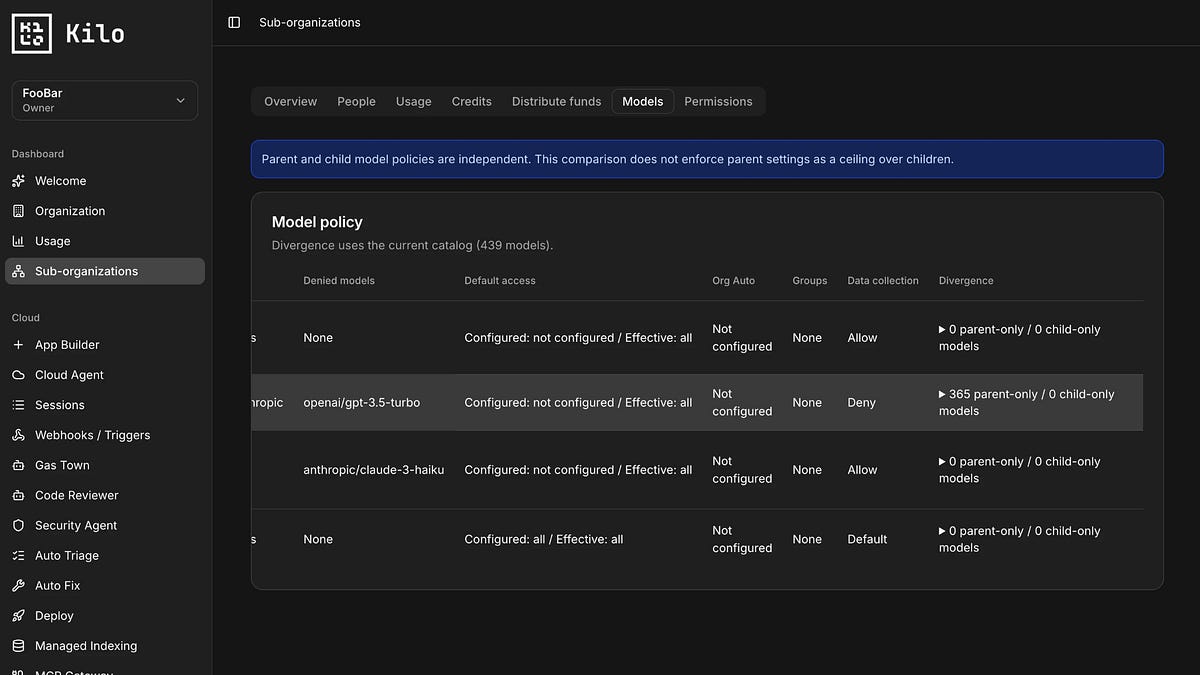Click the Deny data collection cell

coord(861,403)
